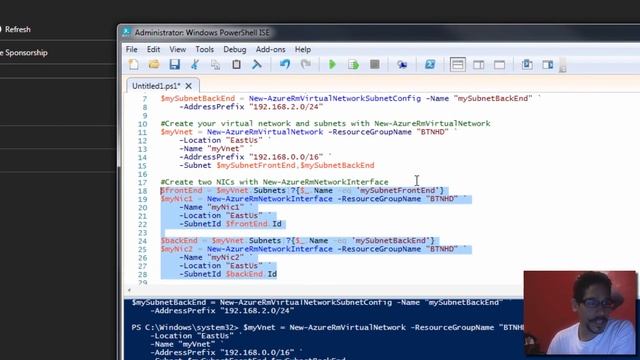Click the $myVnet variable on line 11
The image size is (640, 360).
coord(176,132)
